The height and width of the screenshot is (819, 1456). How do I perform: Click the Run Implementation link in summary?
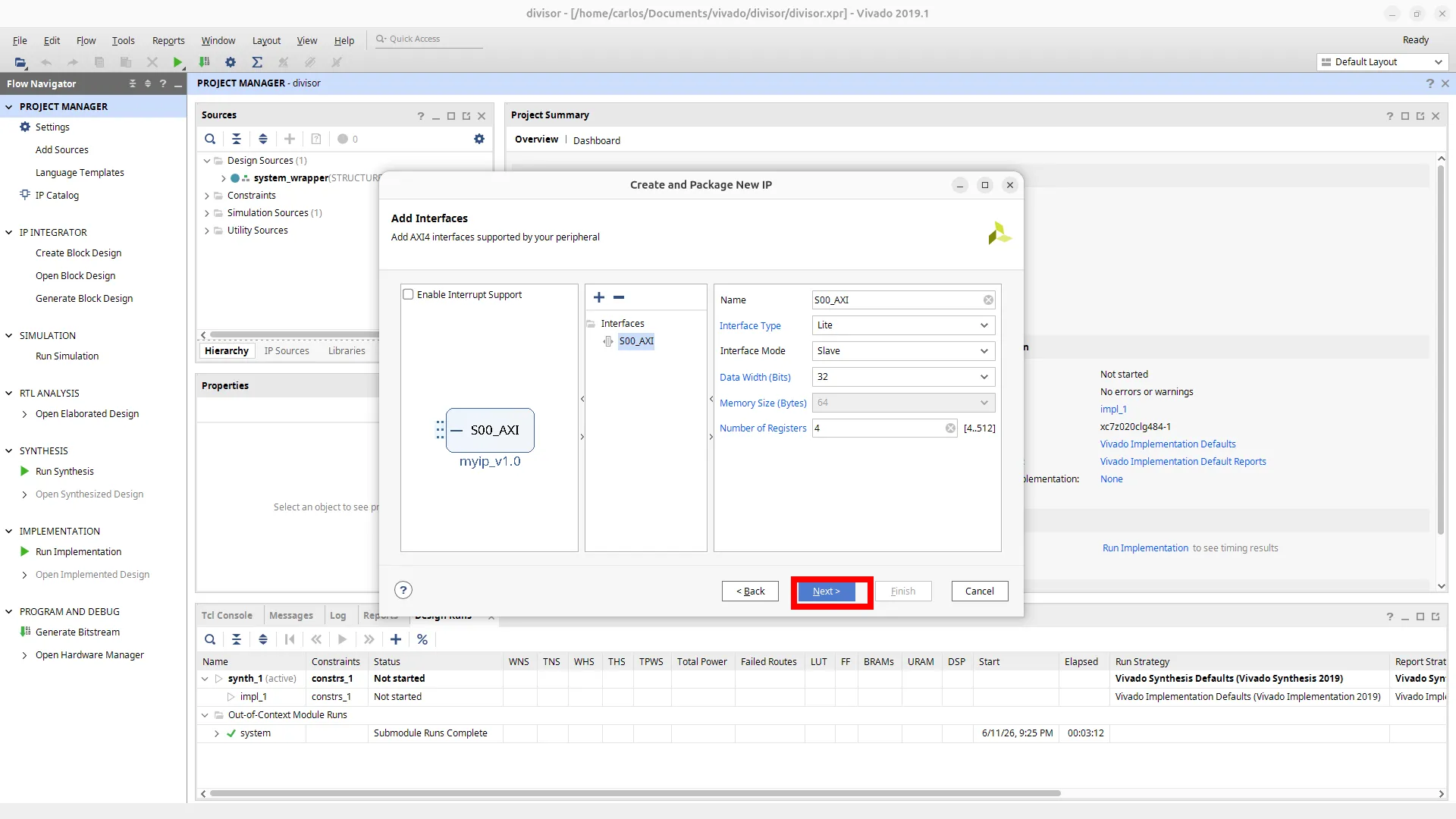[1145, 548]
